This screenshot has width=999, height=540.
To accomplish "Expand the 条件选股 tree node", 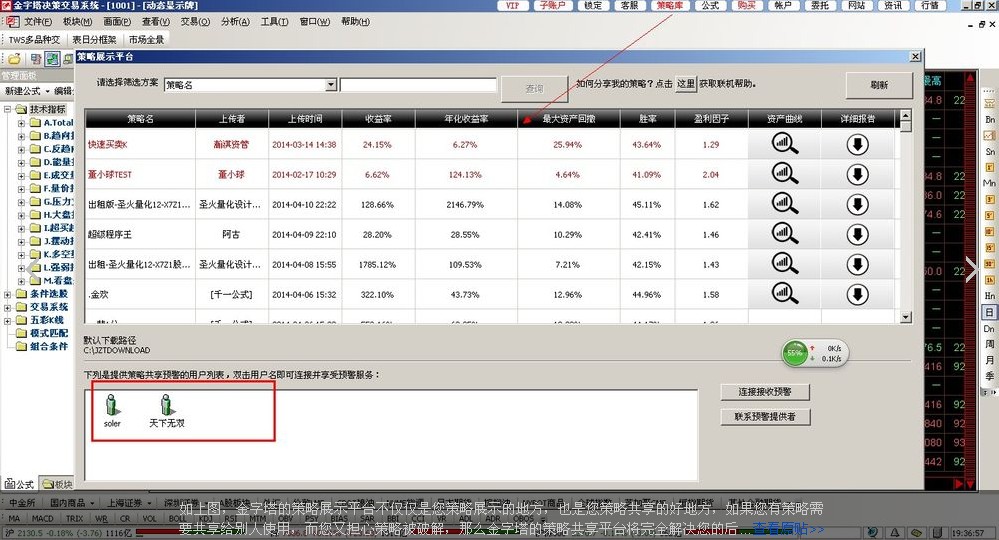I will 8,294.
